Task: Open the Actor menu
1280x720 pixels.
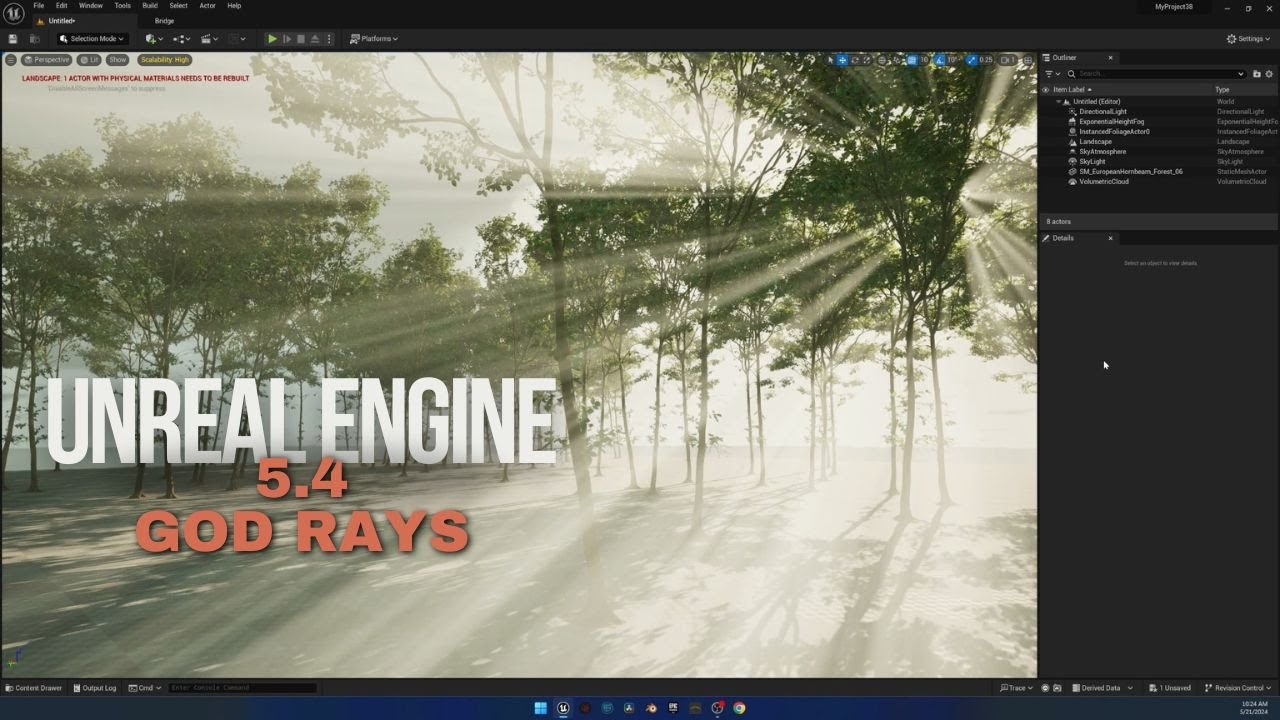Action: [x=207, y=6]
